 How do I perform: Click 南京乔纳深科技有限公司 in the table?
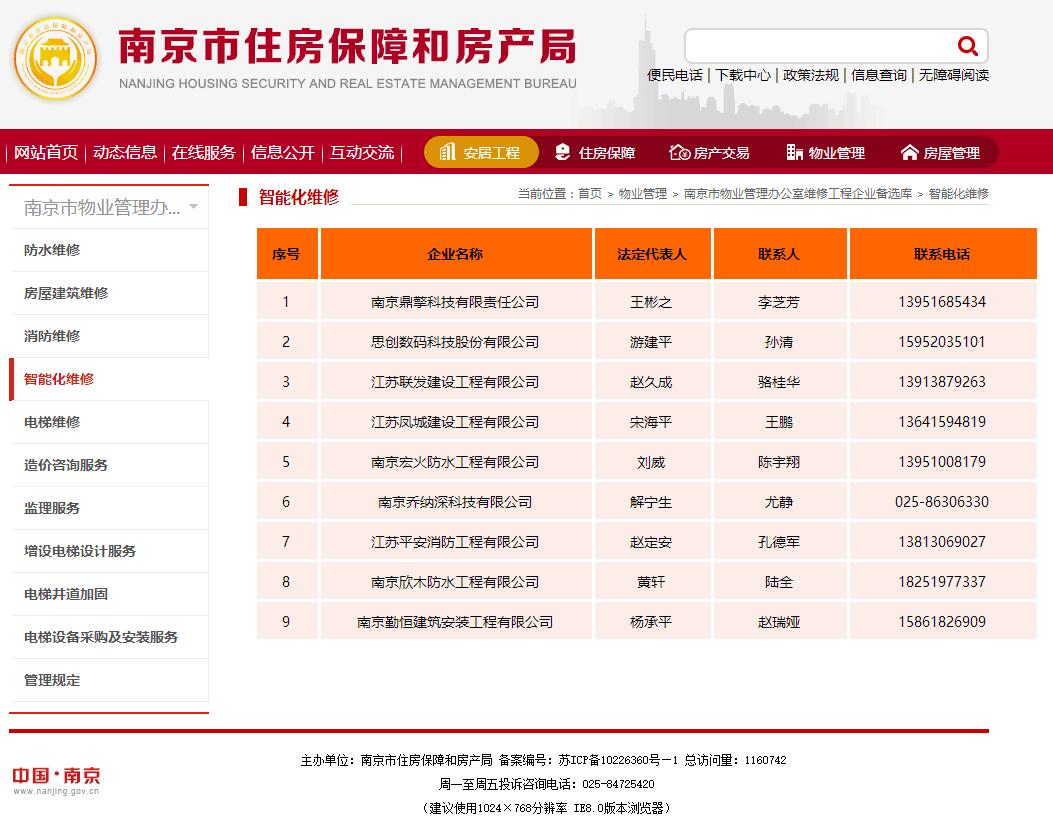[x=455, y=502]
